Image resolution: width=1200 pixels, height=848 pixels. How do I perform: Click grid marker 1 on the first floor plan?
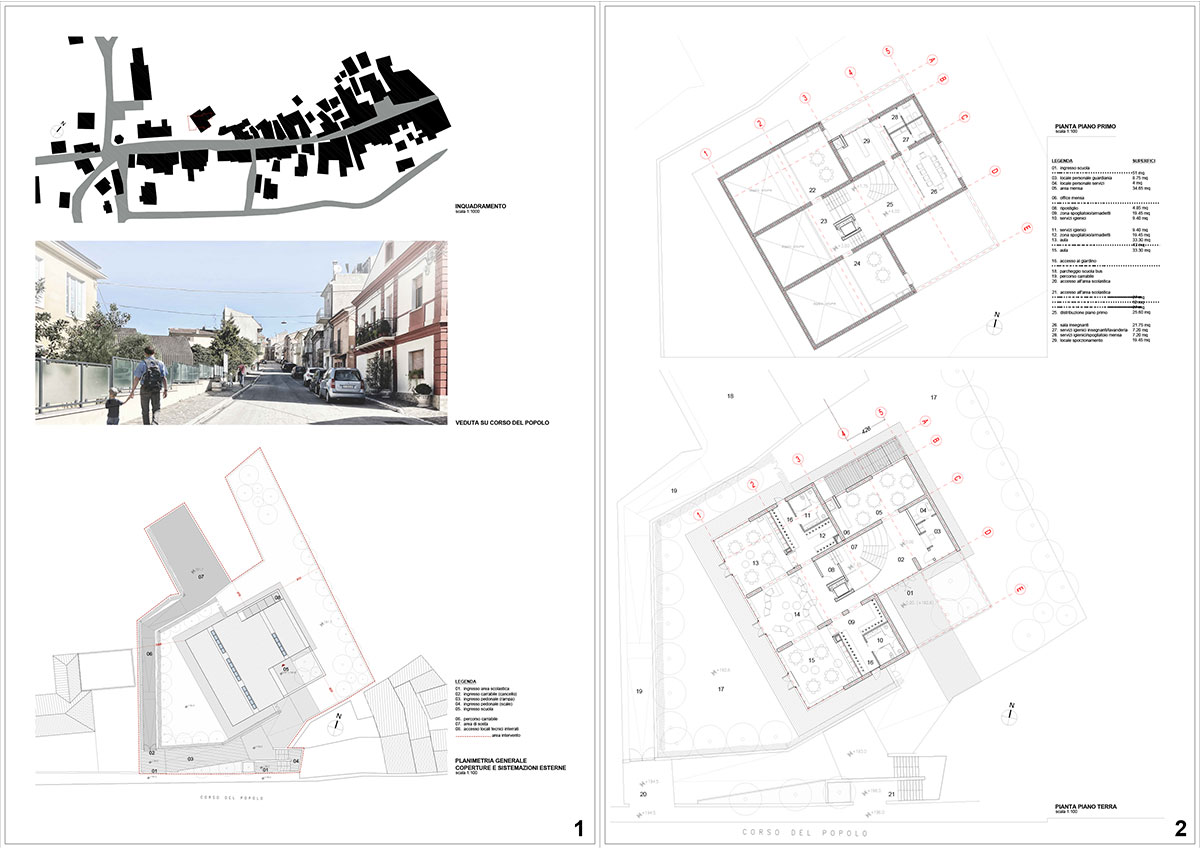[706, 154]
